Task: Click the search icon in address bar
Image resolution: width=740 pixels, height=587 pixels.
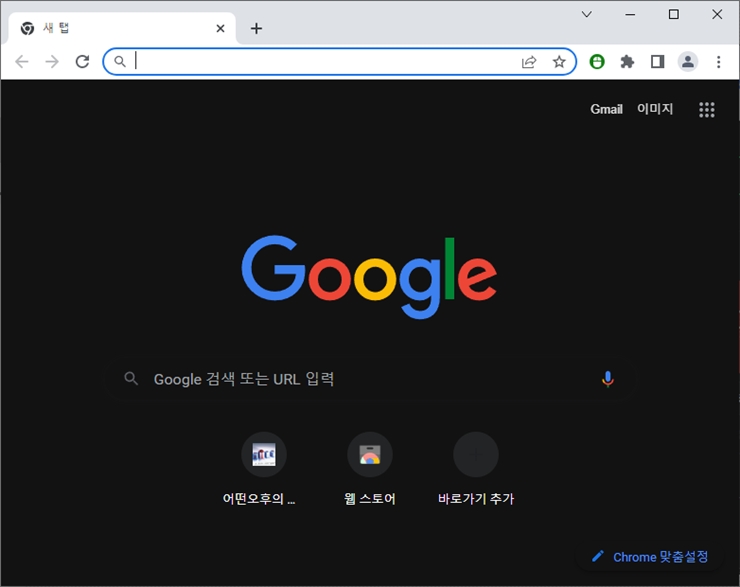Action: (x=120, y=61)
